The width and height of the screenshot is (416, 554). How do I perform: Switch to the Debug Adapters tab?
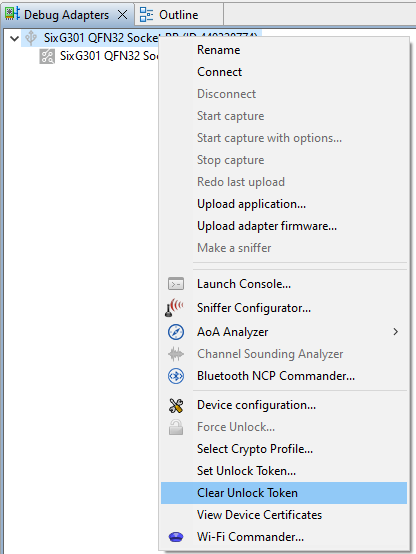[x=66, y=15]
